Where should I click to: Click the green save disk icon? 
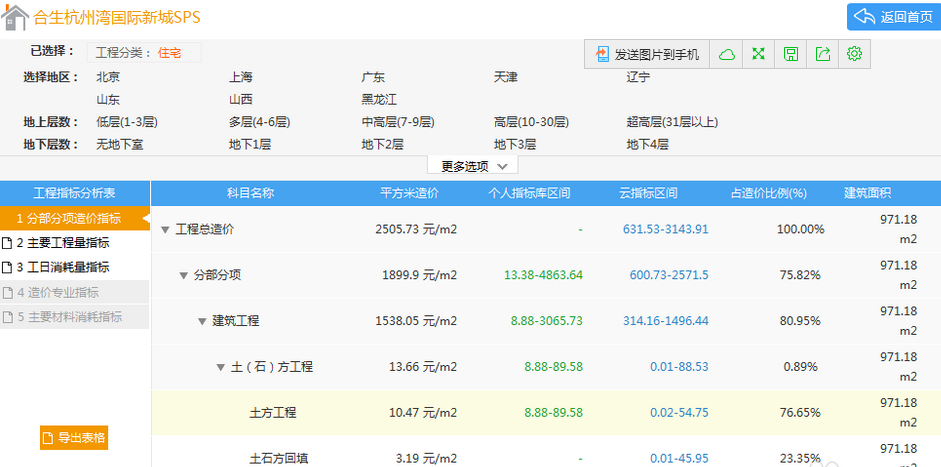(791, 54)
